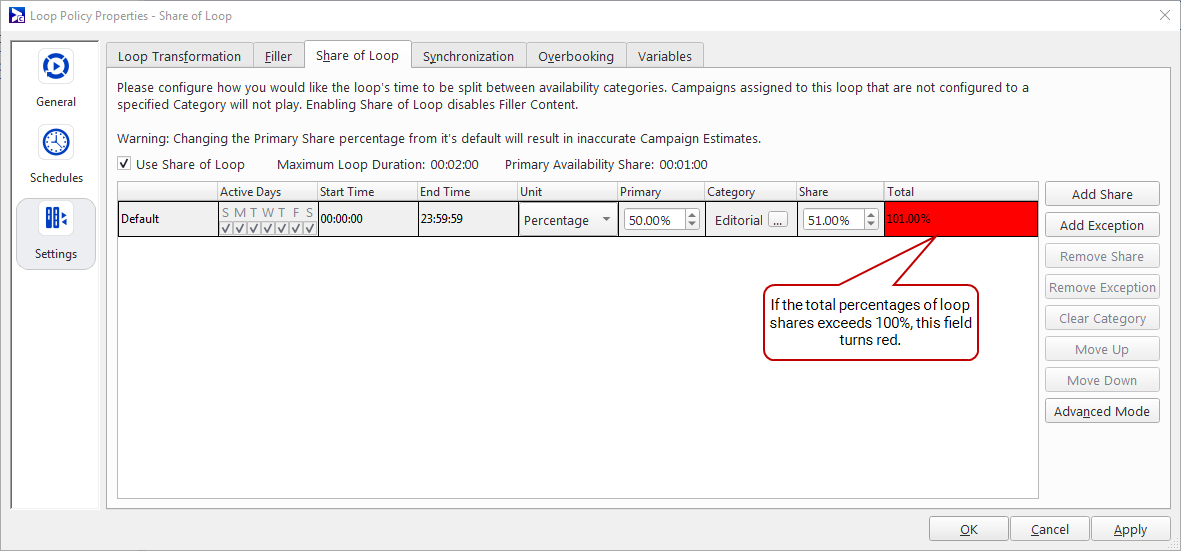Screen dimensions: 1181x551
Task: Apply changes with the Apply button
Action: 1130,529
